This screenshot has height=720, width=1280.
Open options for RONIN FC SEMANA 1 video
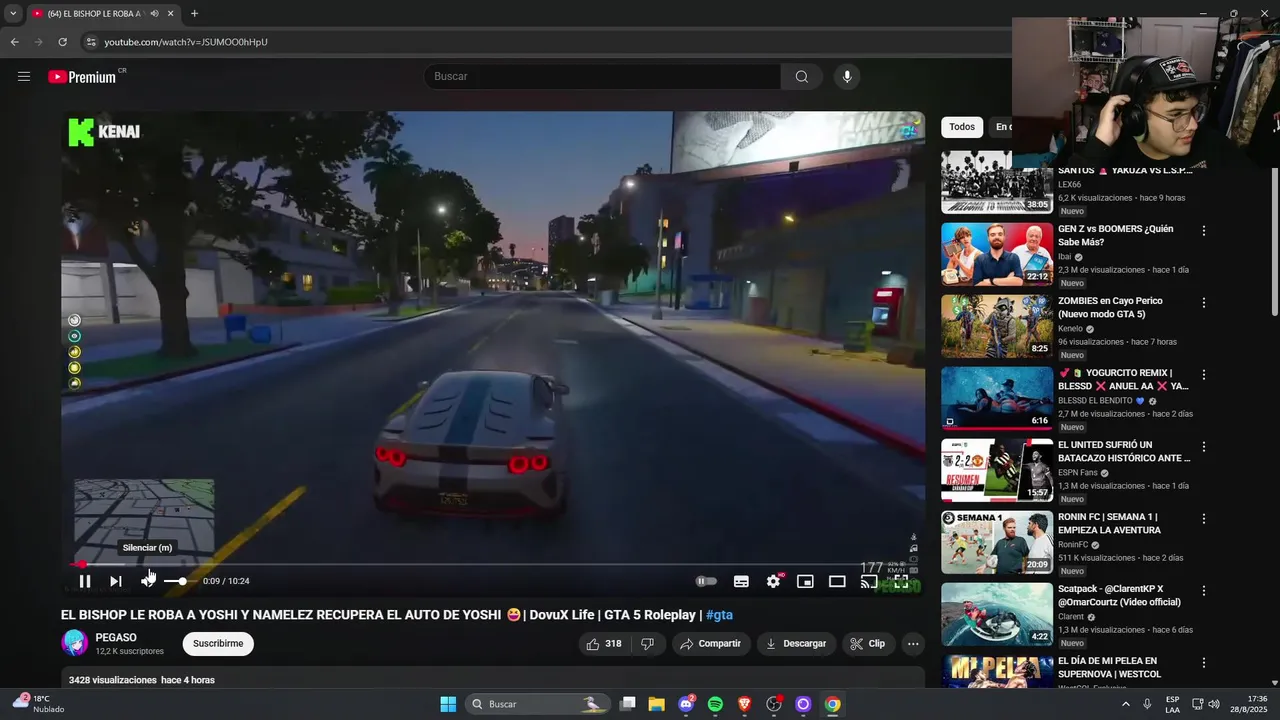pyautogui.click(x=1204, y=519)
